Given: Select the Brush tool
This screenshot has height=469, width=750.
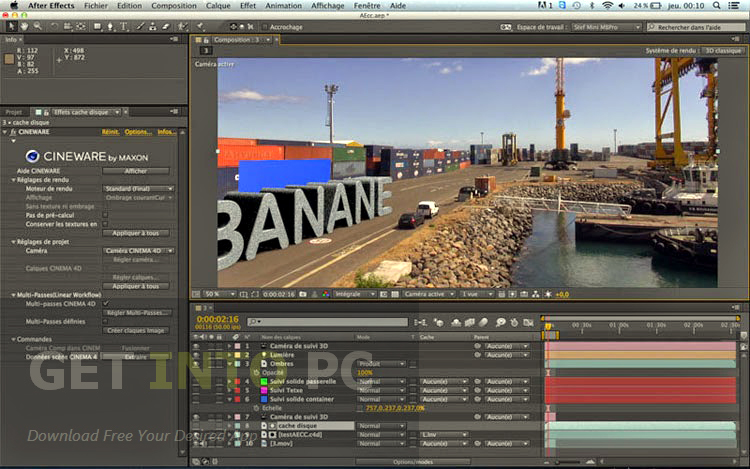Looking at the screenshot, I should [140, 27].
